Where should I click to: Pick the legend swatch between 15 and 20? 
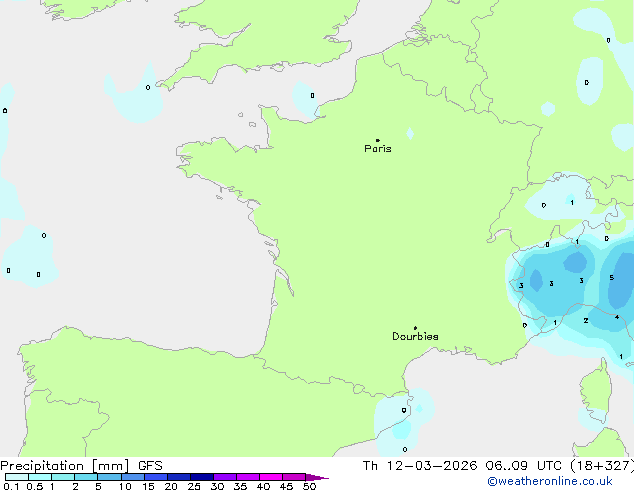click(156, 477)
